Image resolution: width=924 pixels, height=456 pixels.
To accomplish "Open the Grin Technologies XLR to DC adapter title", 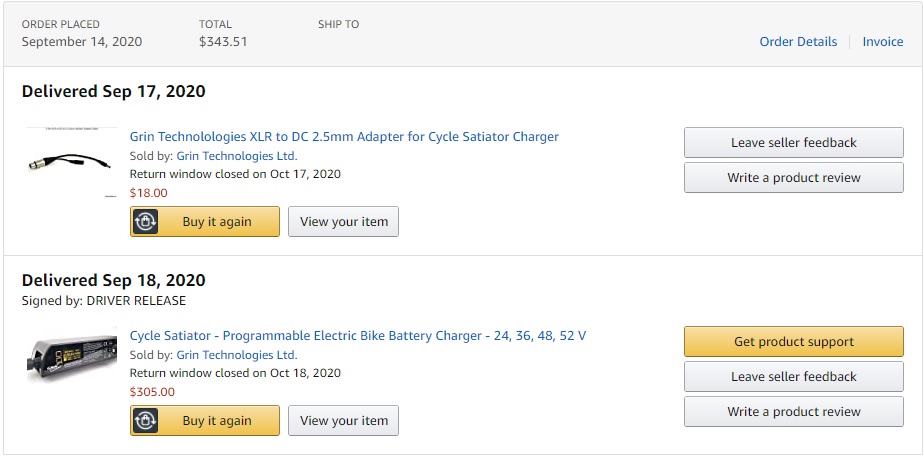I will click(x=344, y=137).
